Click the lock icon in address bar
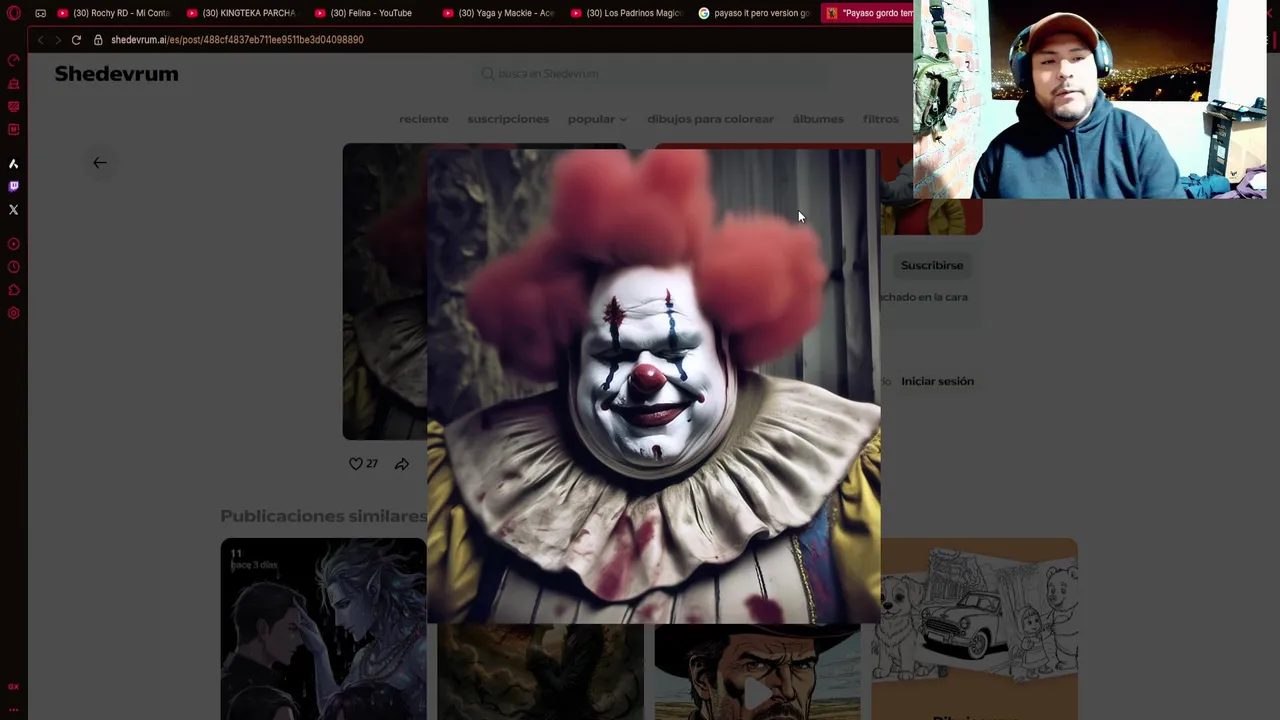 98,40
